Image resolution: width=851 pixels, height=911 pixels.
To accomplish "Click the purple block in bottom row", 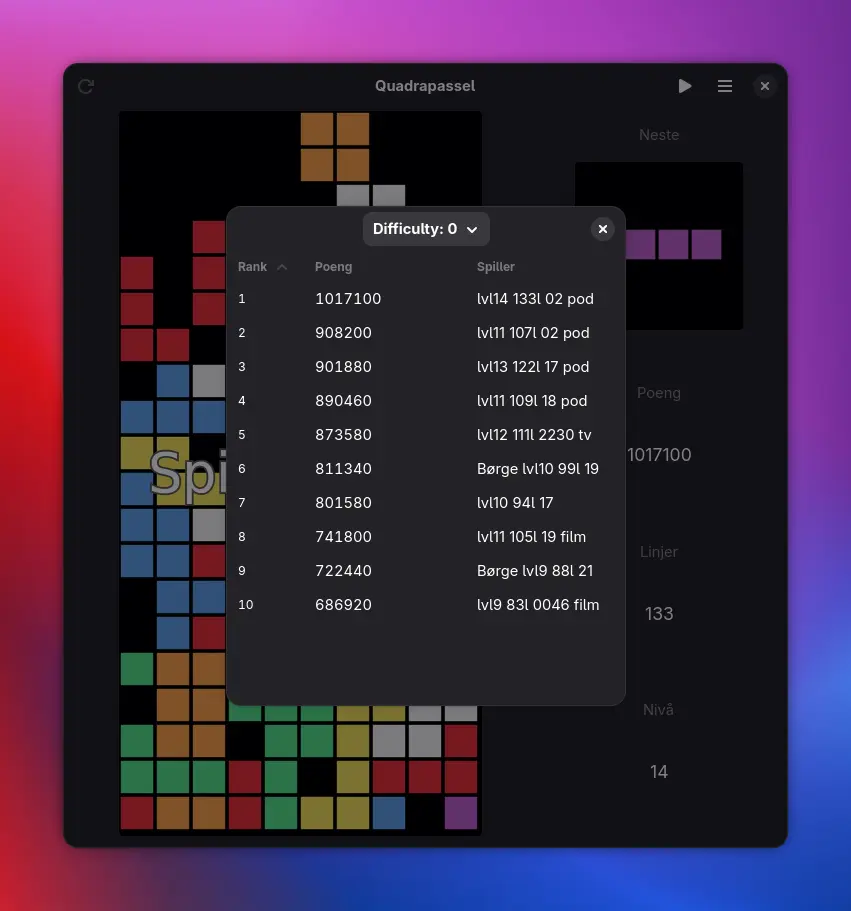I will click(x=461, y=813).
